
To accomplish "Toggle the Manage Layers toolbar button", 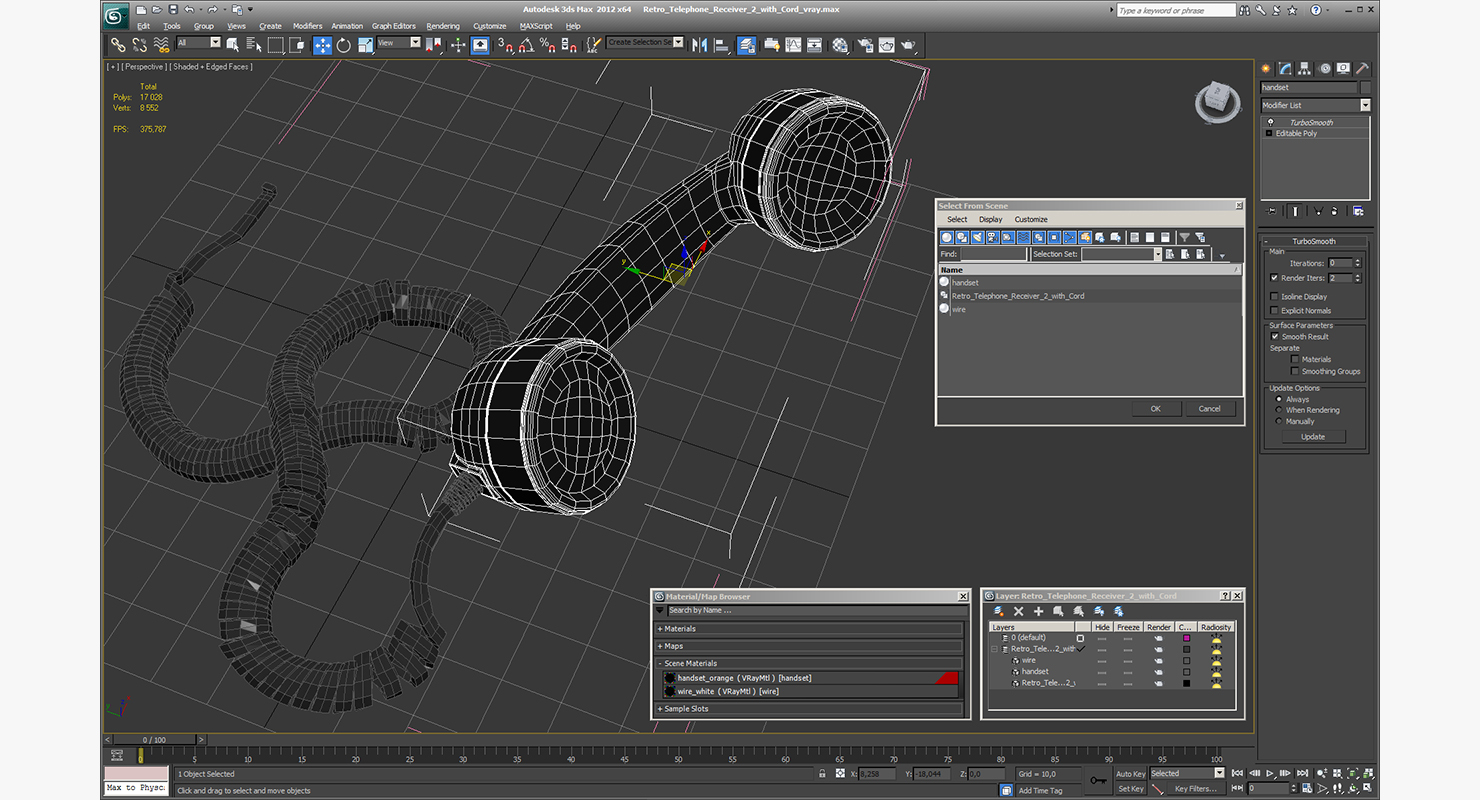I will [x=747, y=45].
